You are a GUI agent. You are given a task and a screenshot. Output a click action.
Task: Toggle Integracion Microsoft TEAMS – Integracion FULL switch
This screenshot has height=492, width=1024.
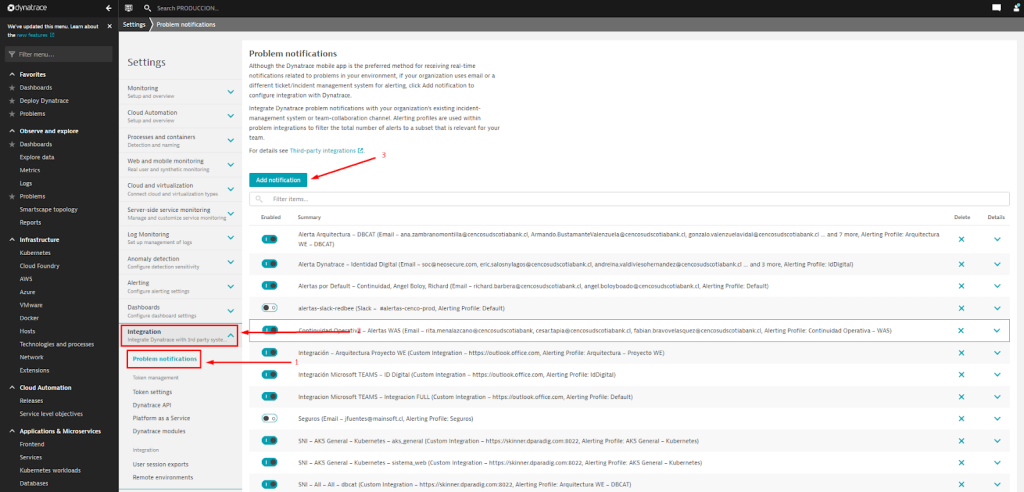(269, 397)
